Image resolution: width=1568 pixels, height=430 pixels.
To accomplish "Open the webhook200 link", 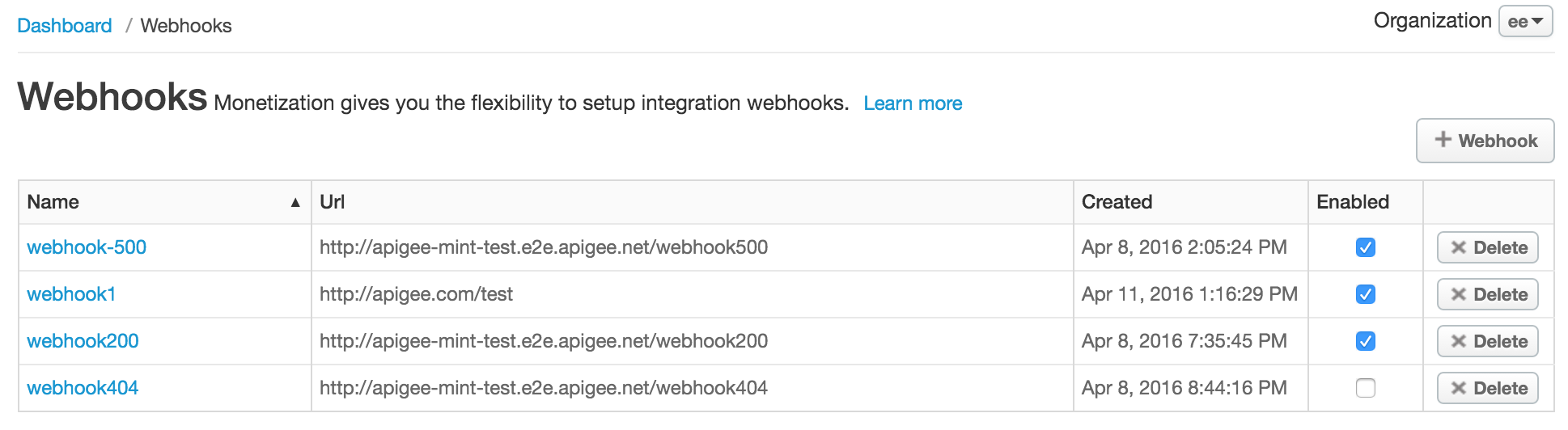I will 83,341.
